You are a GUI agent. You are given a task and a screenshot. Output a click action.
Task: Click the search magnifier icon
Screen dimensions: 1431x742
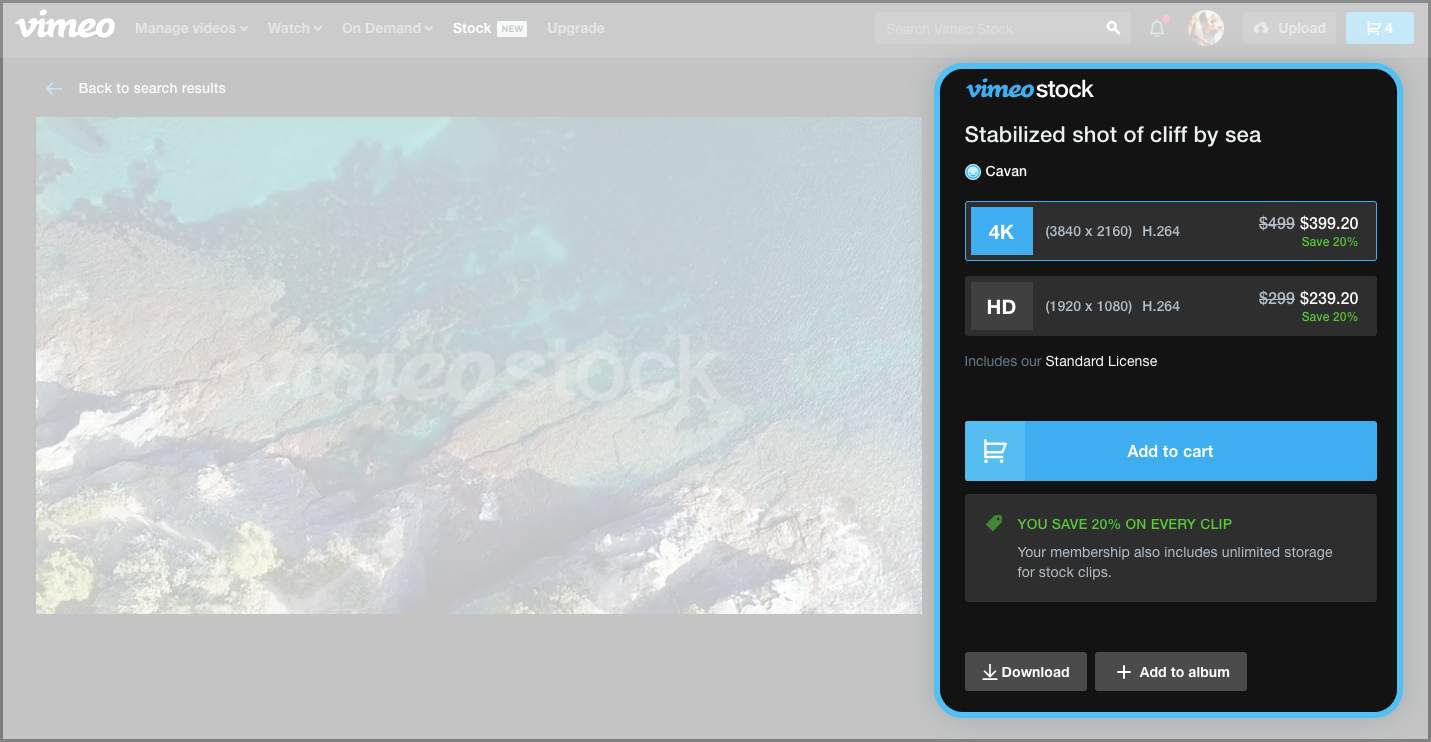pyautogui.click(x=1113, y=28)
